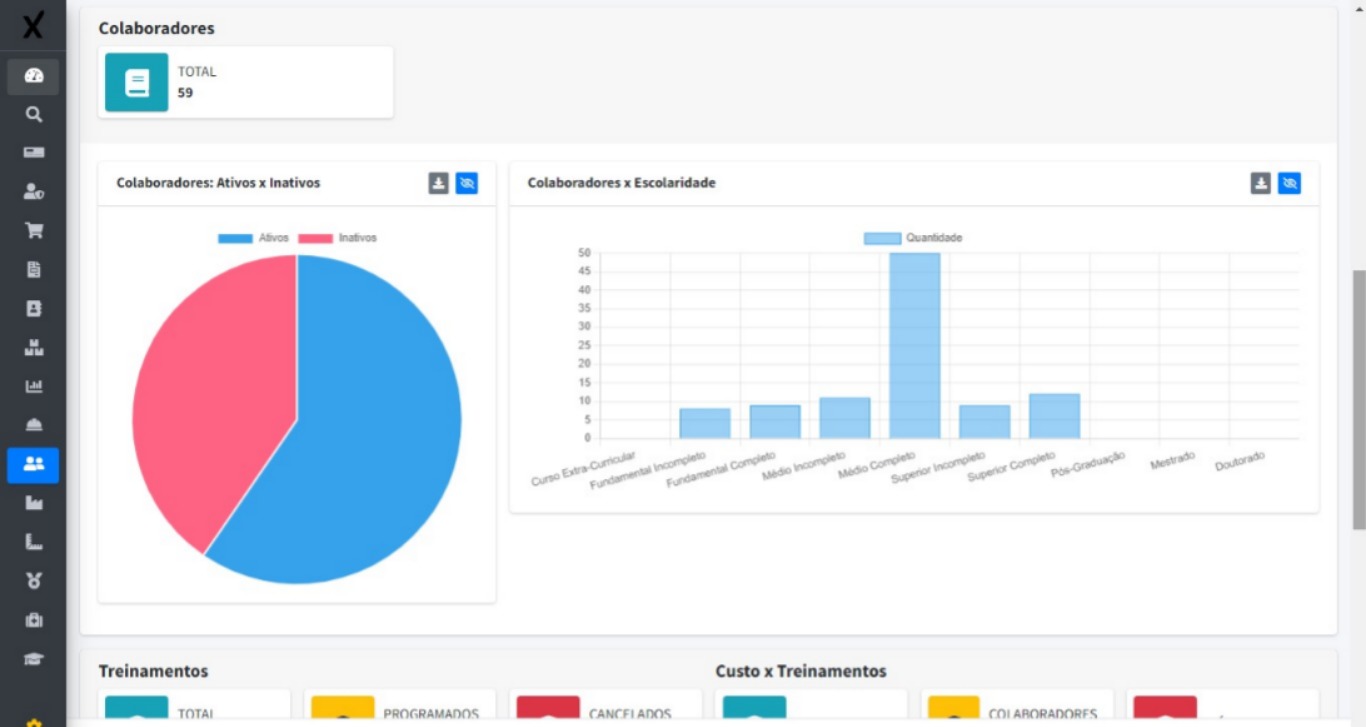
Task: Open the briefcase medical kit sidebar icon
Action: coord(33,620)
